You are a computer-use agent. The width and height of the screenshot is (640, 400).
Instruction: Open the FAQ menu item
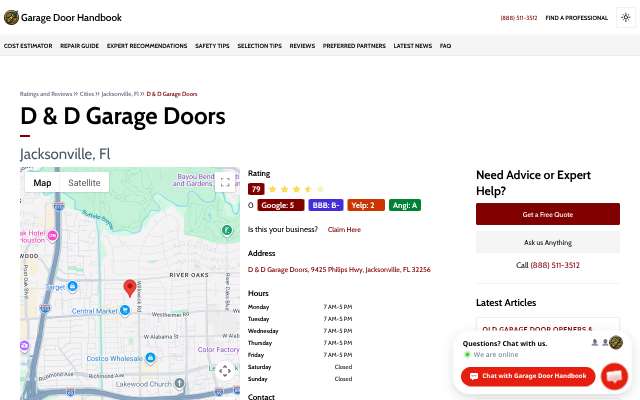(445, 46)
